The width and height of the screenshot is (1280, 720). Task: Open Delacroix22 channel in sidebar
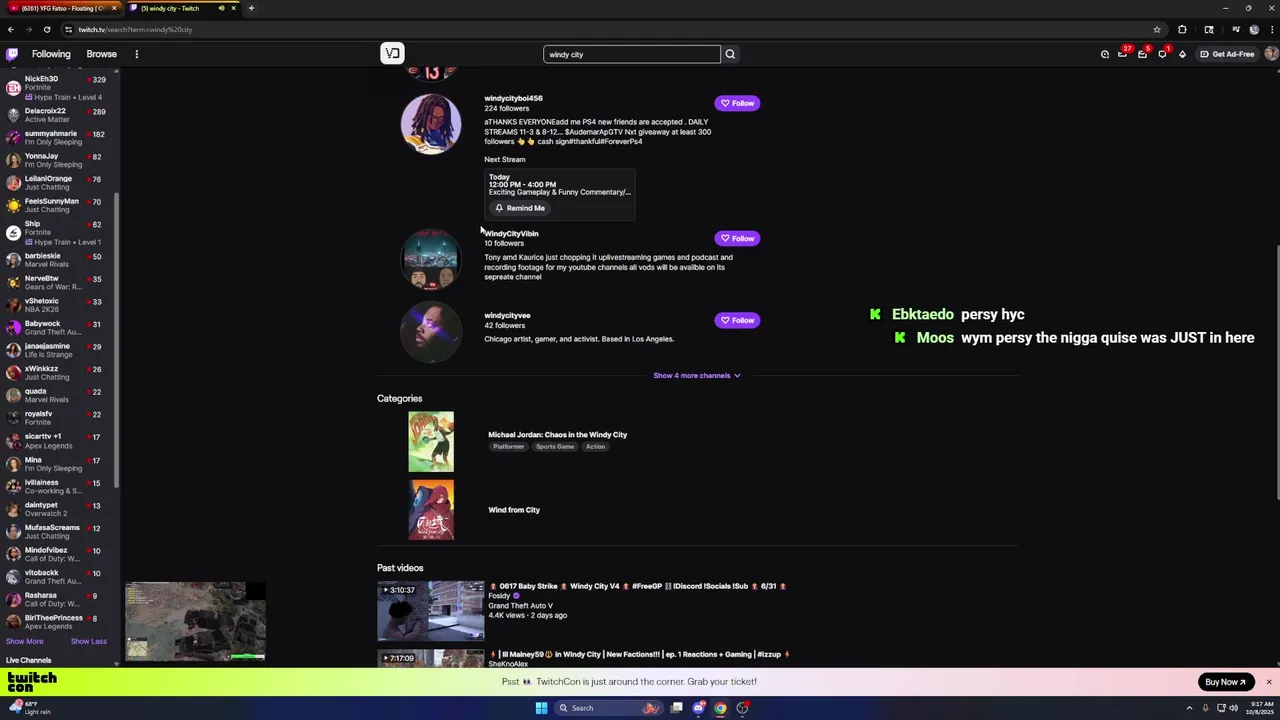60,115
